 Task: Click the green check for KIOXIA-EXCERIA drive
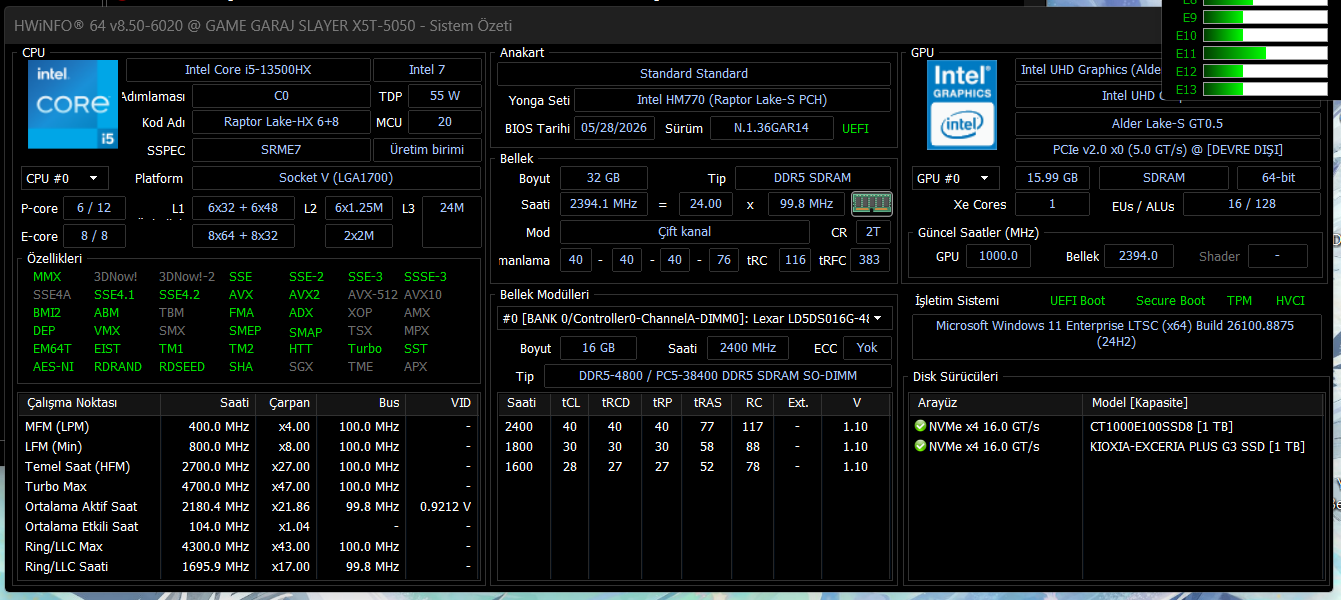click(x=920, y=446)
